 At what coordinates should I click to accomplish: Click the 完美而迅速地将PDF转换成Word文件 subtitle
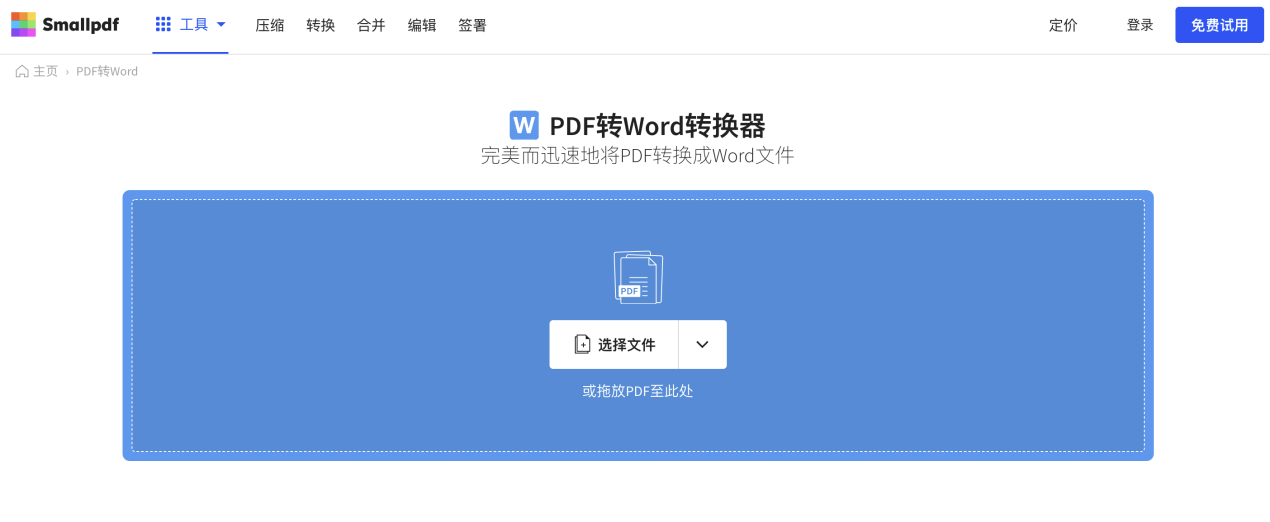point(637,156)
